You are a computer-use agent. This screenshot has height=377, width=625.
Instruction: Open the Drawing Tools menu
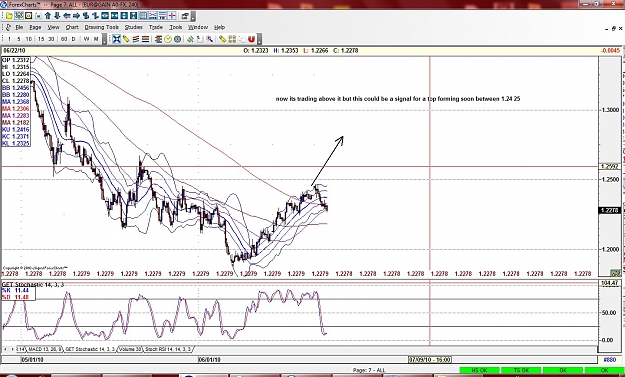coord(102,27)
